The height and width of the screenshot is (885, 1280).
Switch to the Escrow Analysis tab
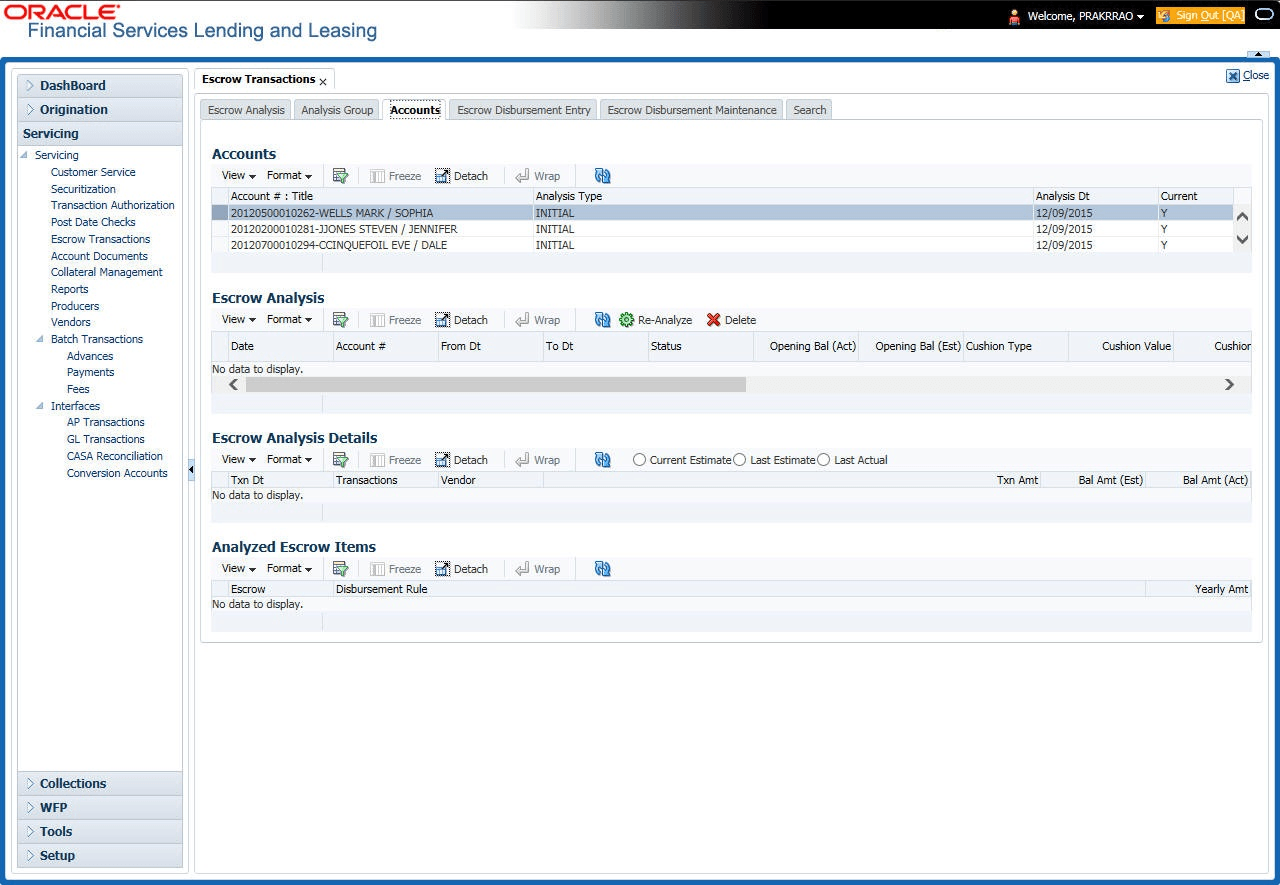tap(246, 110)
